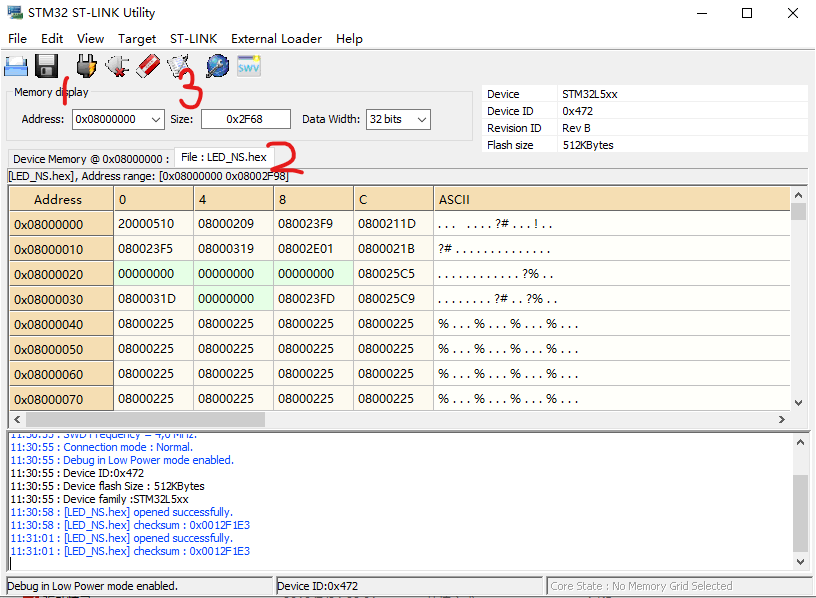The image size is (816, 598).
Task: Select the cell containing 080025C9
Action: pyautogui.click(x=393, y=299)
